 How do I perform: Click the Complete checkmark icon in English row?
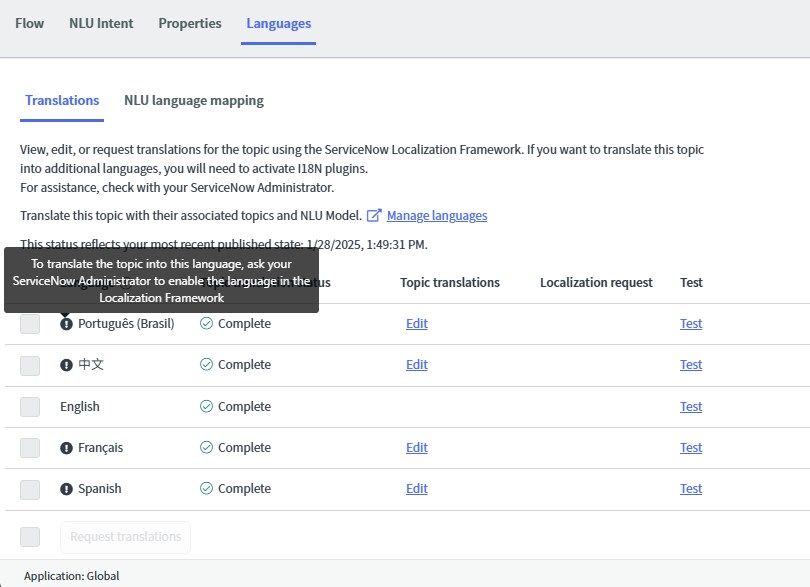tap(206, 406)
